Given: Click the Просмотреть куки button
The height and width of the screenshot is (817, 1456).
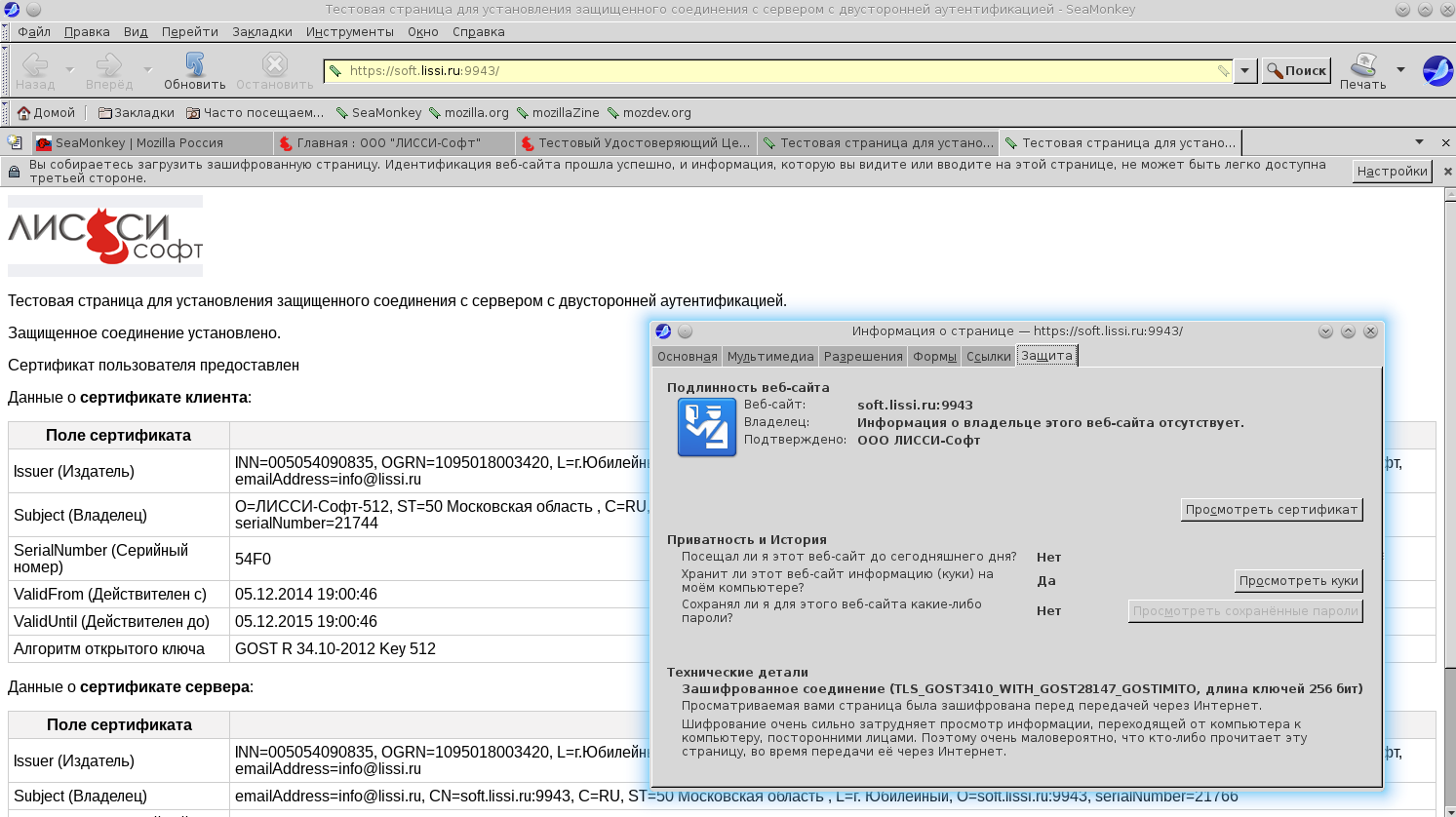Looking at the screenshot, I should pos(1297,581).
